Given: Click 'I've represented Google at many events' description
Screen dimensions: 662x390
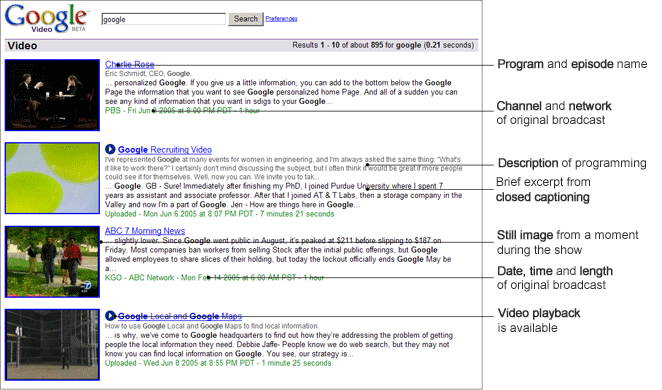Looking at the screenshot, I should coord(283,168).
